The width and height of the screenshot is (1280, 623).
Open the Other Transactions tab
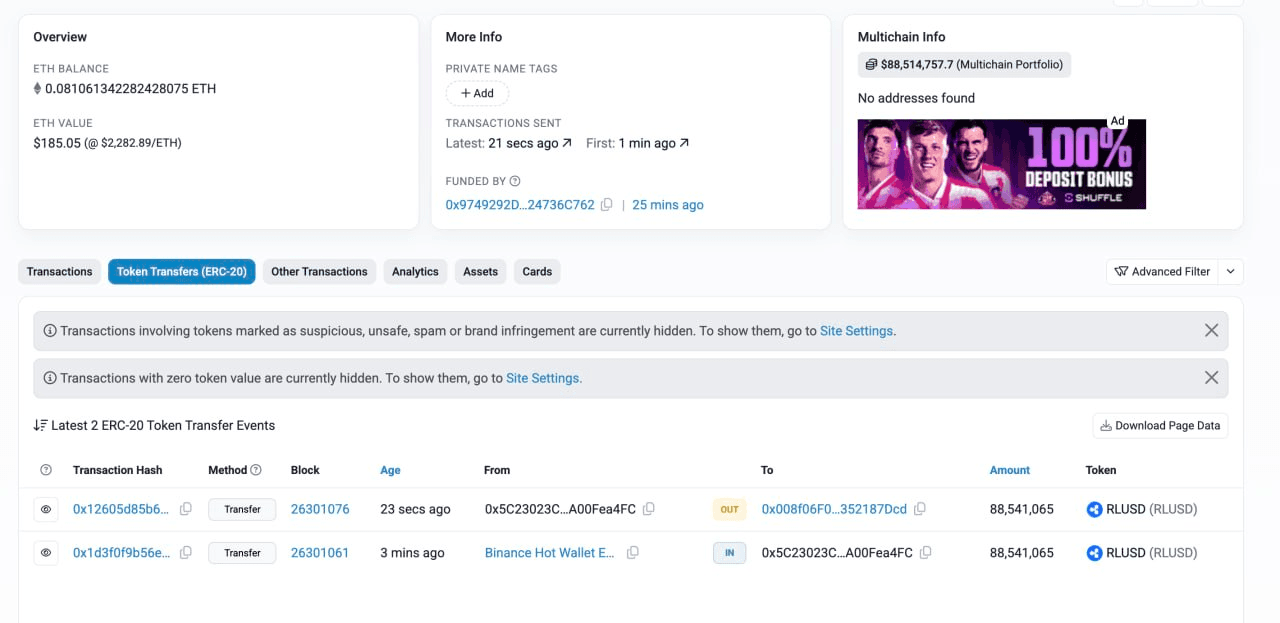tap(319, 271)
